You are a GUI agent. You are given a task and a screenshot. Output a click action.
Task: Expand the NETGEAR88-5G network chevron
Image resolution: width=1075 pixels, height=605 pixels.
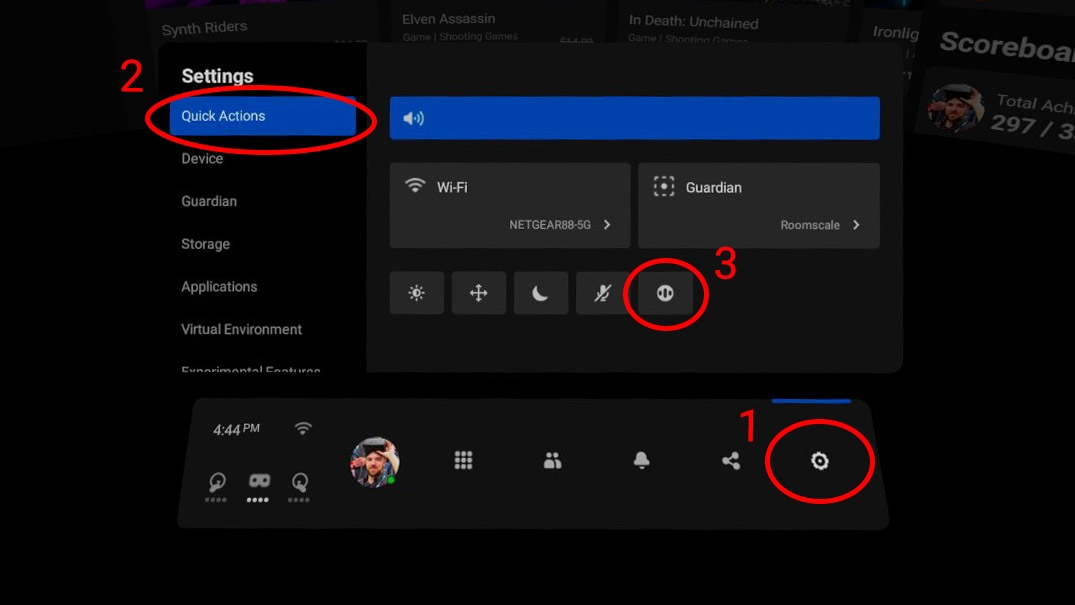coord(607,225)
